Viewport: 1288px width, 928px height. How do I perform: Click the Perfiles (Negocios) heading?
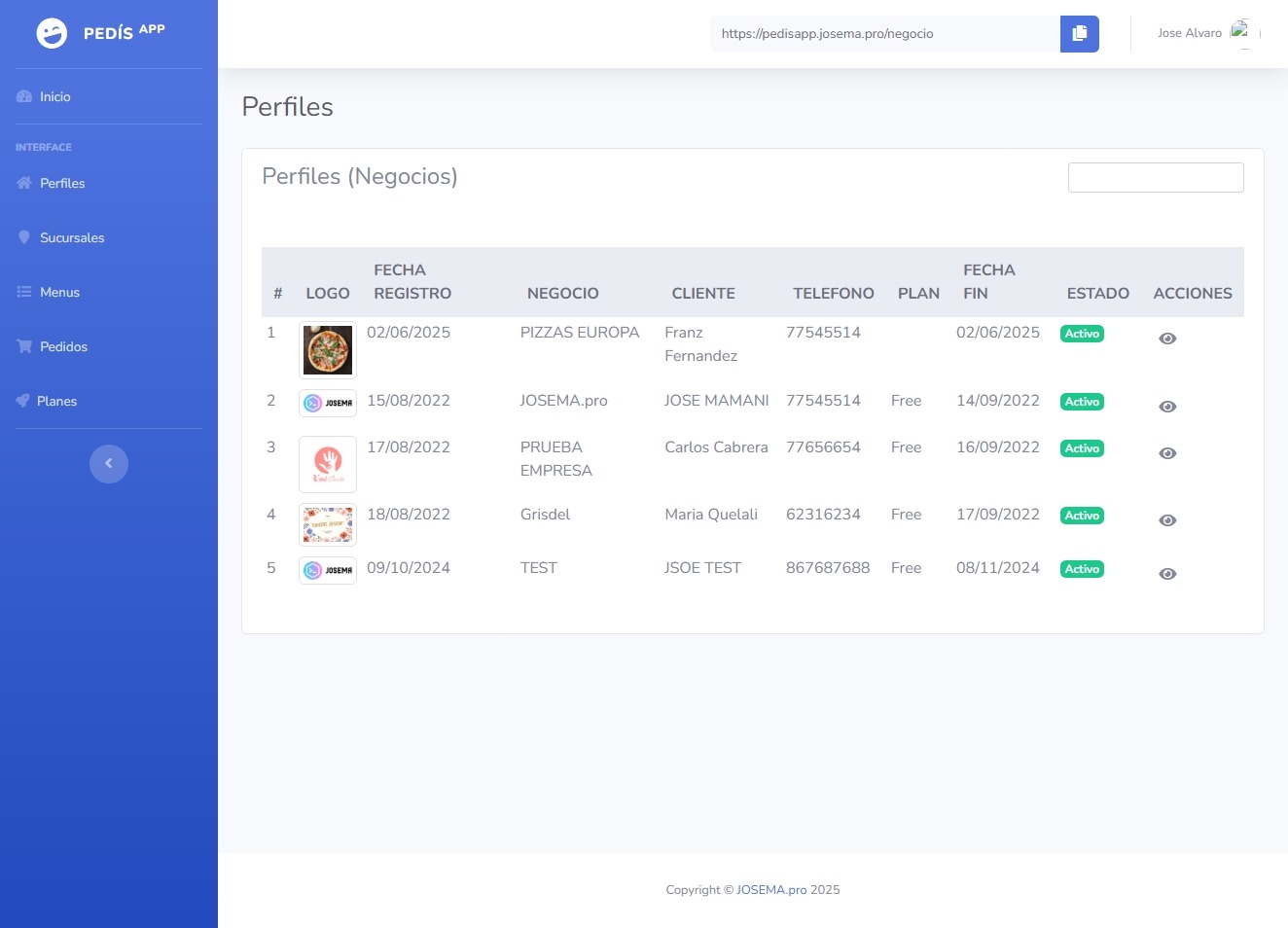tap(360, 176)
